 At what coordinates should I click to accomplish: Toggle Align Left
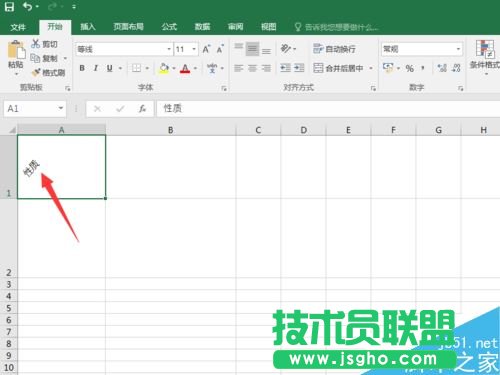239,68
